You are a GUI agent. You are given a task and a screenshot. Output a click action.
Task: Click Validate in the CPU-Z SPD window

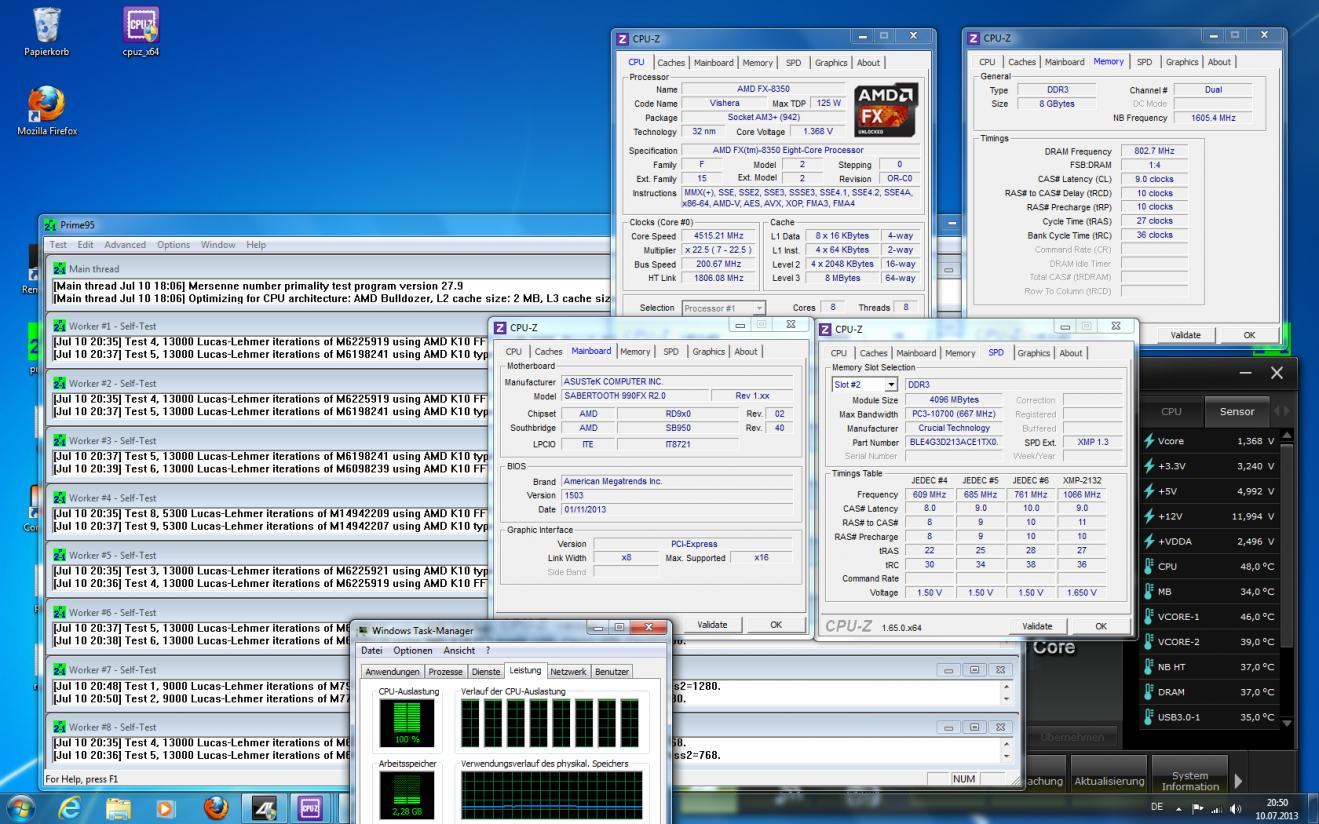(1038, 626)
